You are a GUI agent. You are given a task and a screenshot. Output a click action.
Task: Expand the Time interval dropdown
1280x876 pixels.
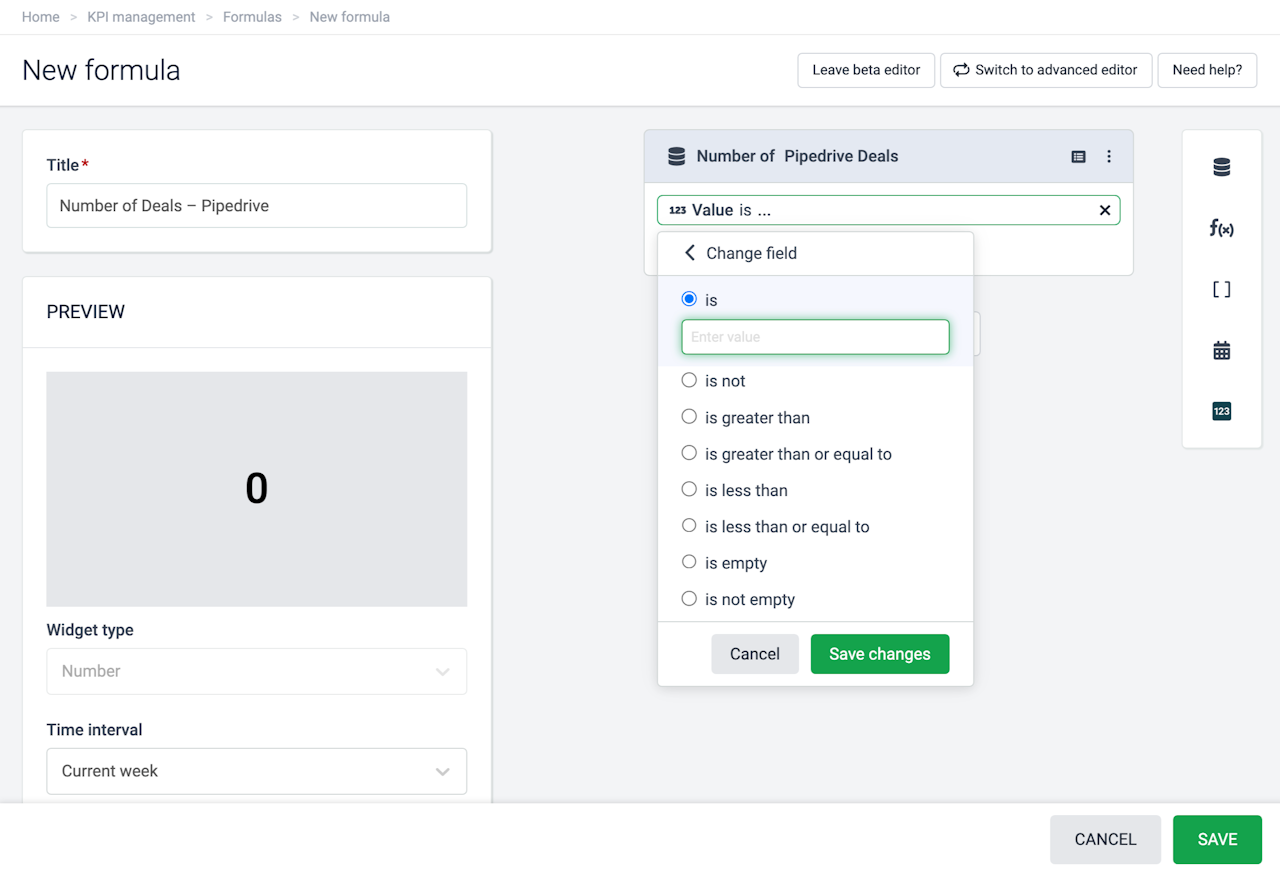tap(256, 771)
